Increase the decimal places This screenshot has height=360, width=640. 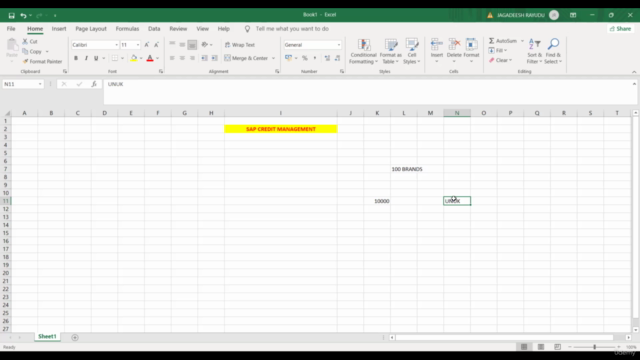point(327,58)
